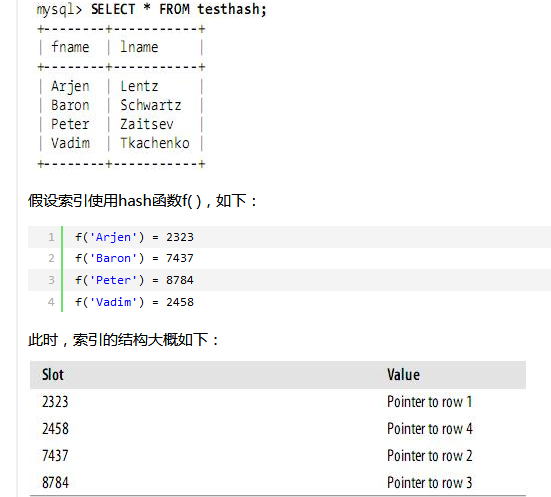Click the 'SELECT * FROM testhash;' query text
The height and width of the screenshot is (497, 551).
coord(179,9)
